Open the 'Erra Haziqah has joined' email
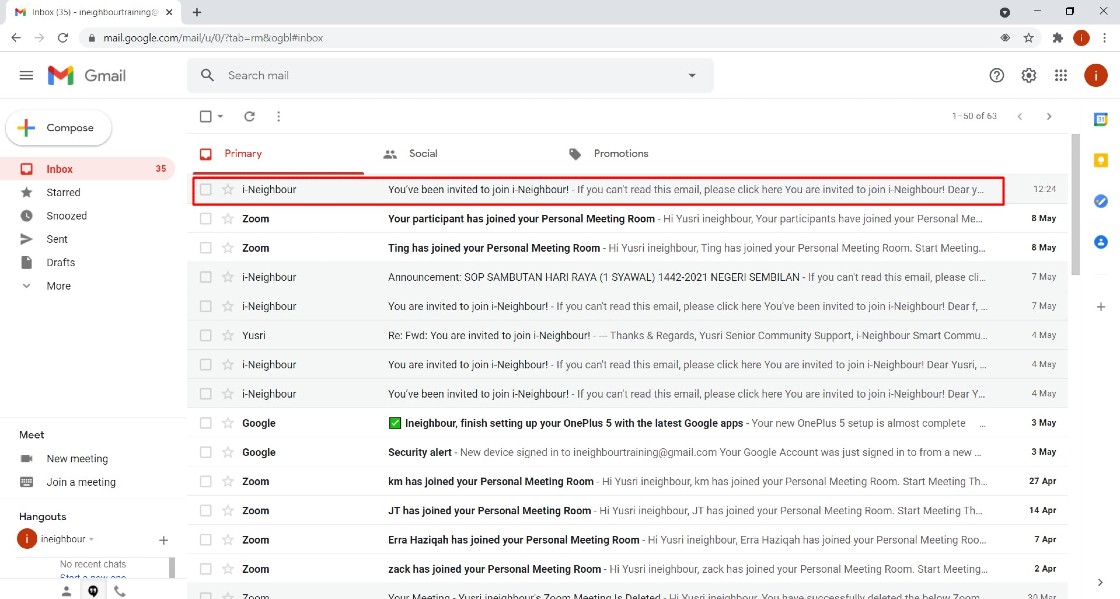This screenshot has width=1120, height=599. [628, 540]
